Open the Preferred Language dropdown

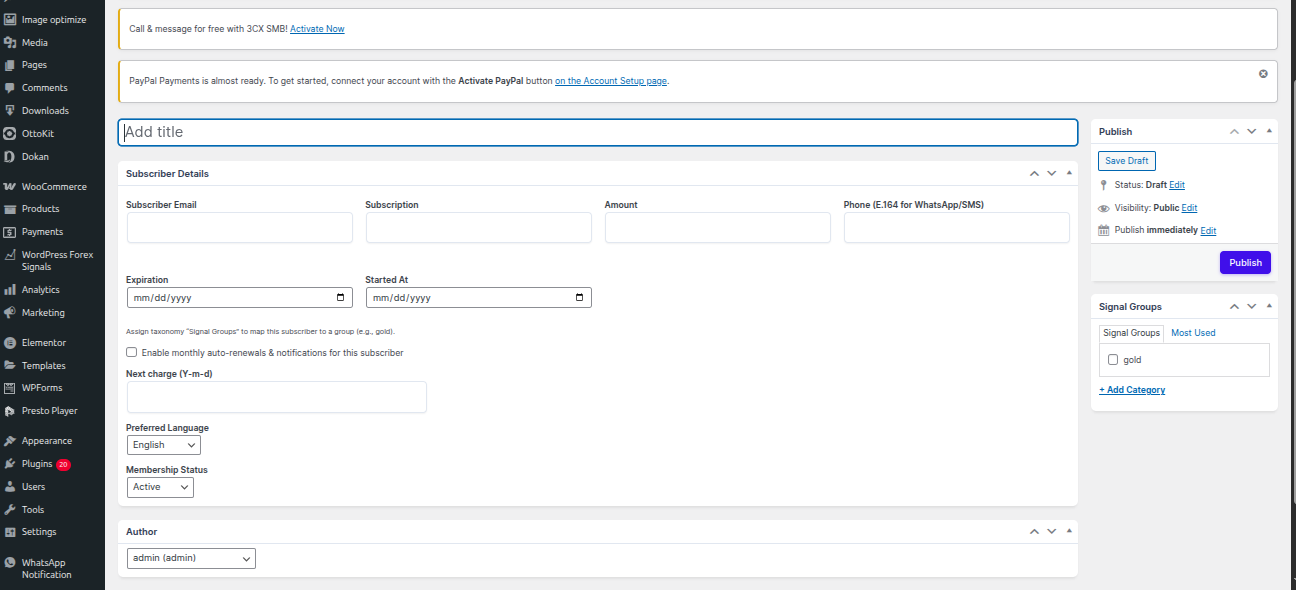tap(164, 445)
